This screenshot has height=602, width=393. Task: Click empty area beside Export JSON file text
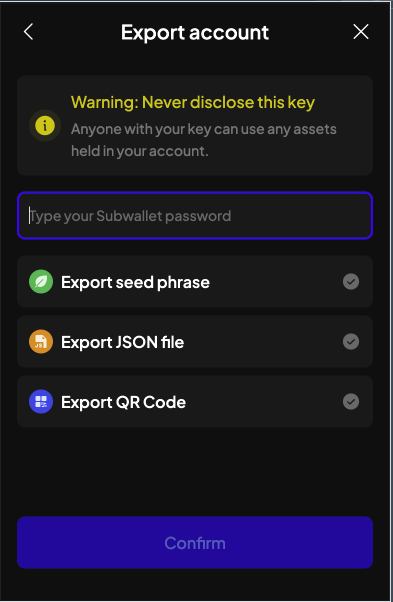(261, 342)
